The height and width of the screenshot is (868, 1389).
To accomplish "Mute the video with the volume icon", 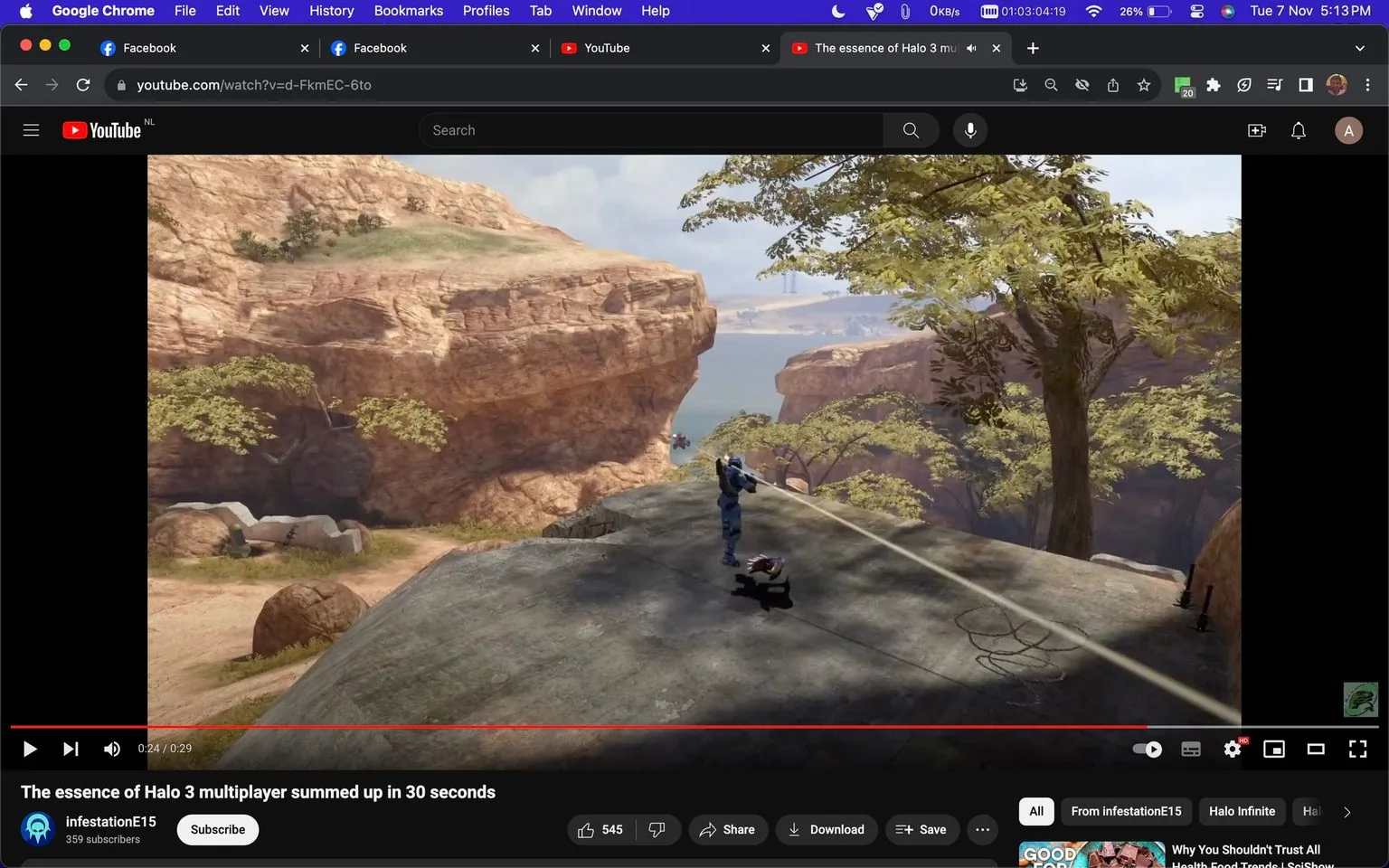I will point(111,749).
